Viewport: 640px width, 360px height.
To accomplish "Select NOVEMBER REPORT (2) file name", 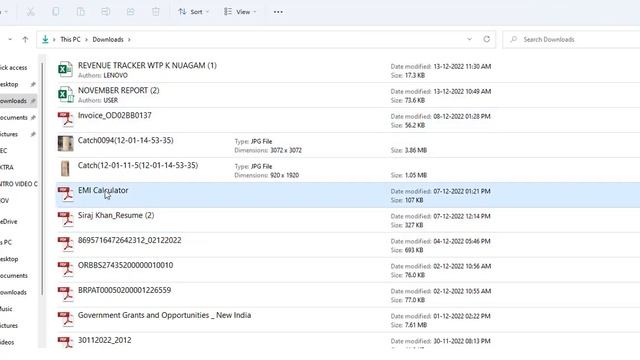I will point(118,90).
